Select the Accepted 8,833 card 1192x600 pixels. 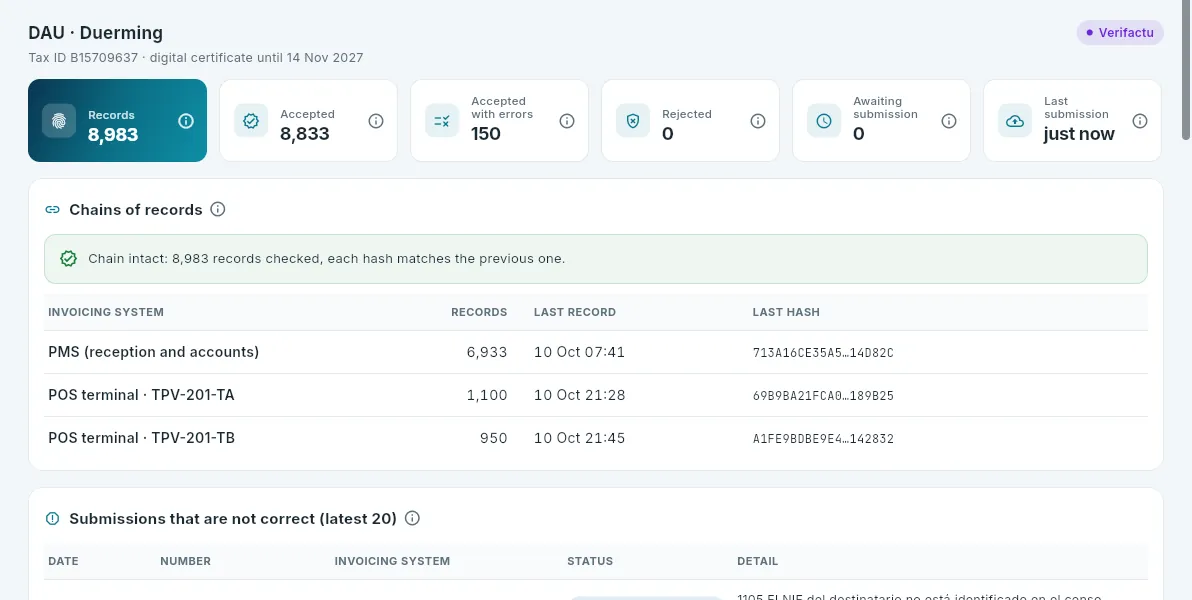pyautogui.click(x=309, y=121)
